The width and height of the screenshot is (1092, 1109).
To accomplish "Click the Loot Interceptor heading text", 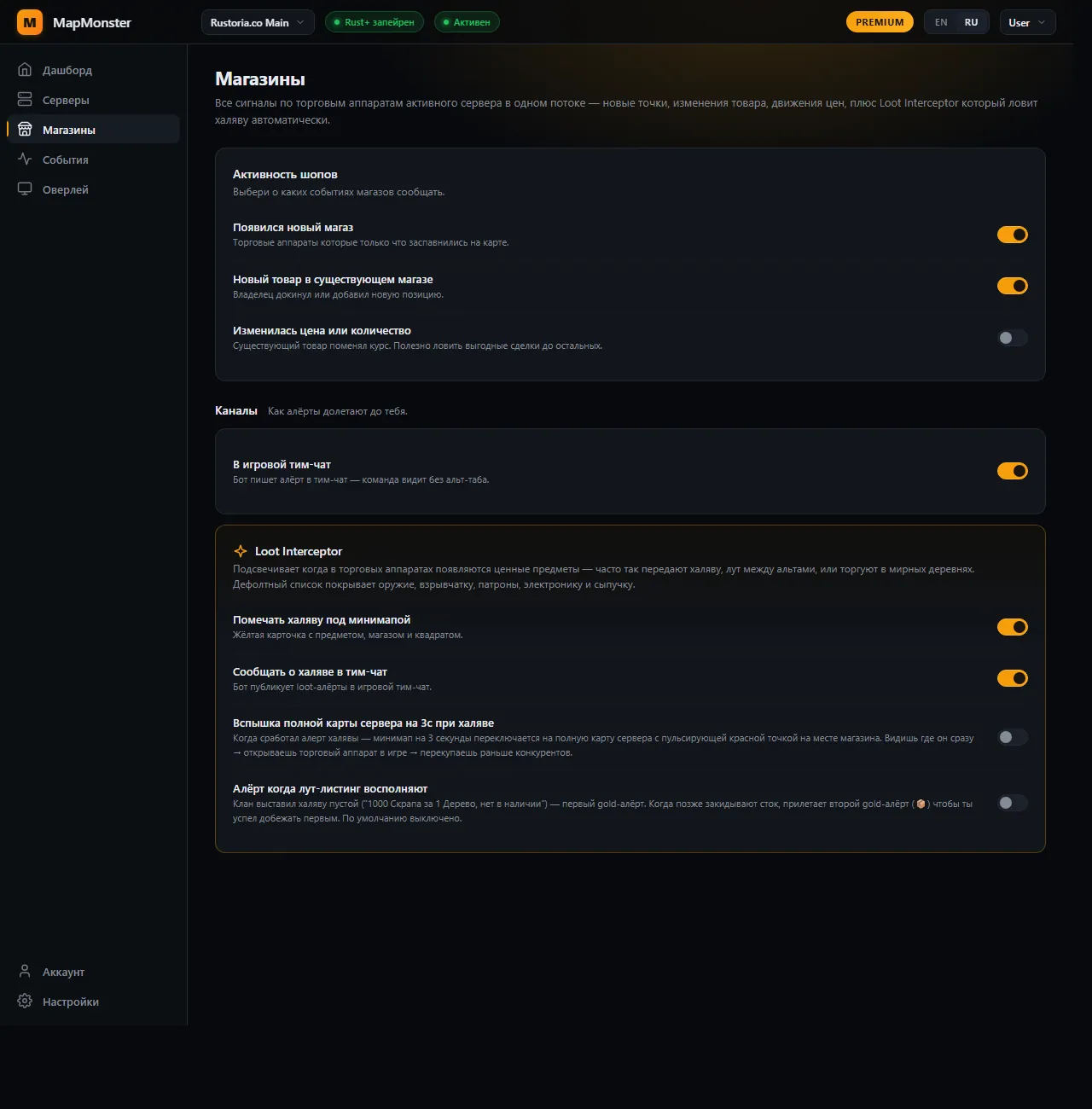I will point(299,551).
